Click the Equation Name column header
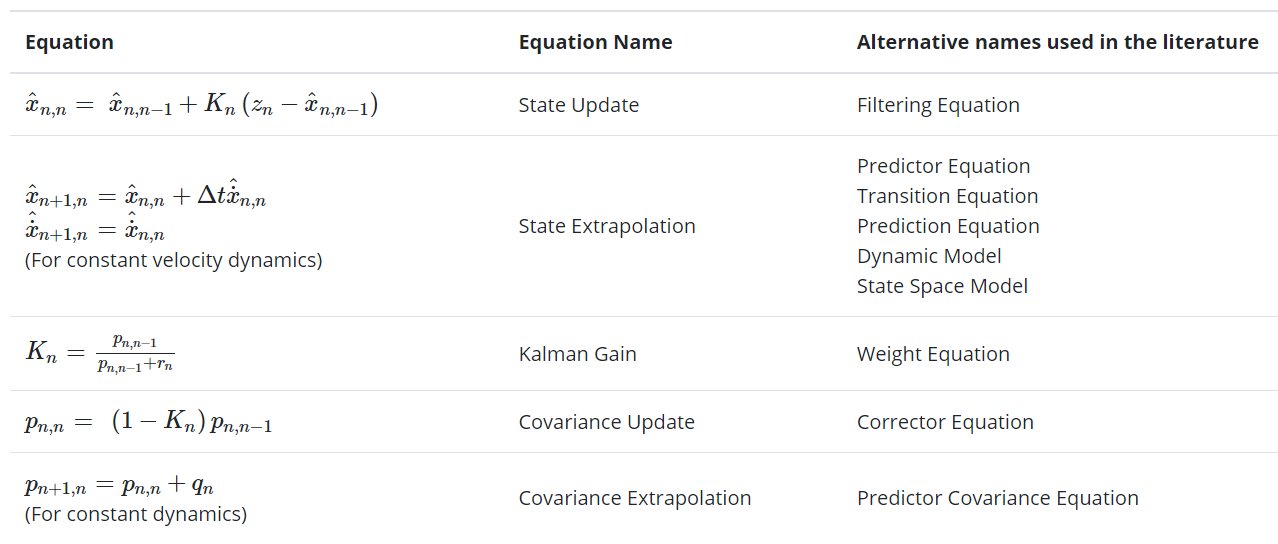 coord(595,42)
